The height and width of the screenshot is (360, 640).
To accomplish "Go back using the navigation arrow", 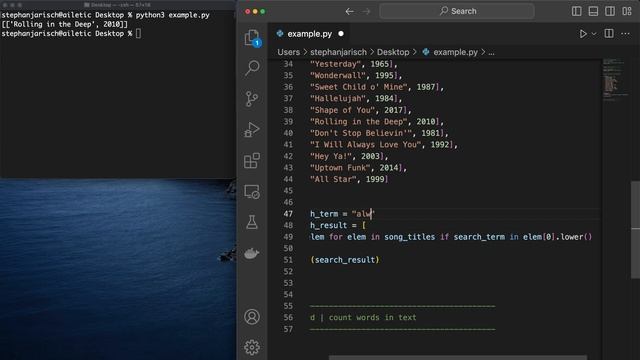I will (x=349, y=11).
